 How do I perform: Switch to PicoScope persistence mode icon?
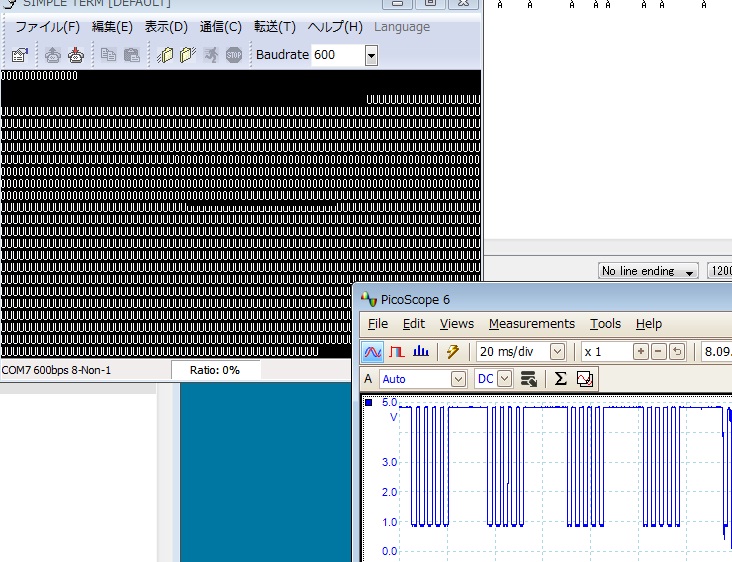[397, 351]
